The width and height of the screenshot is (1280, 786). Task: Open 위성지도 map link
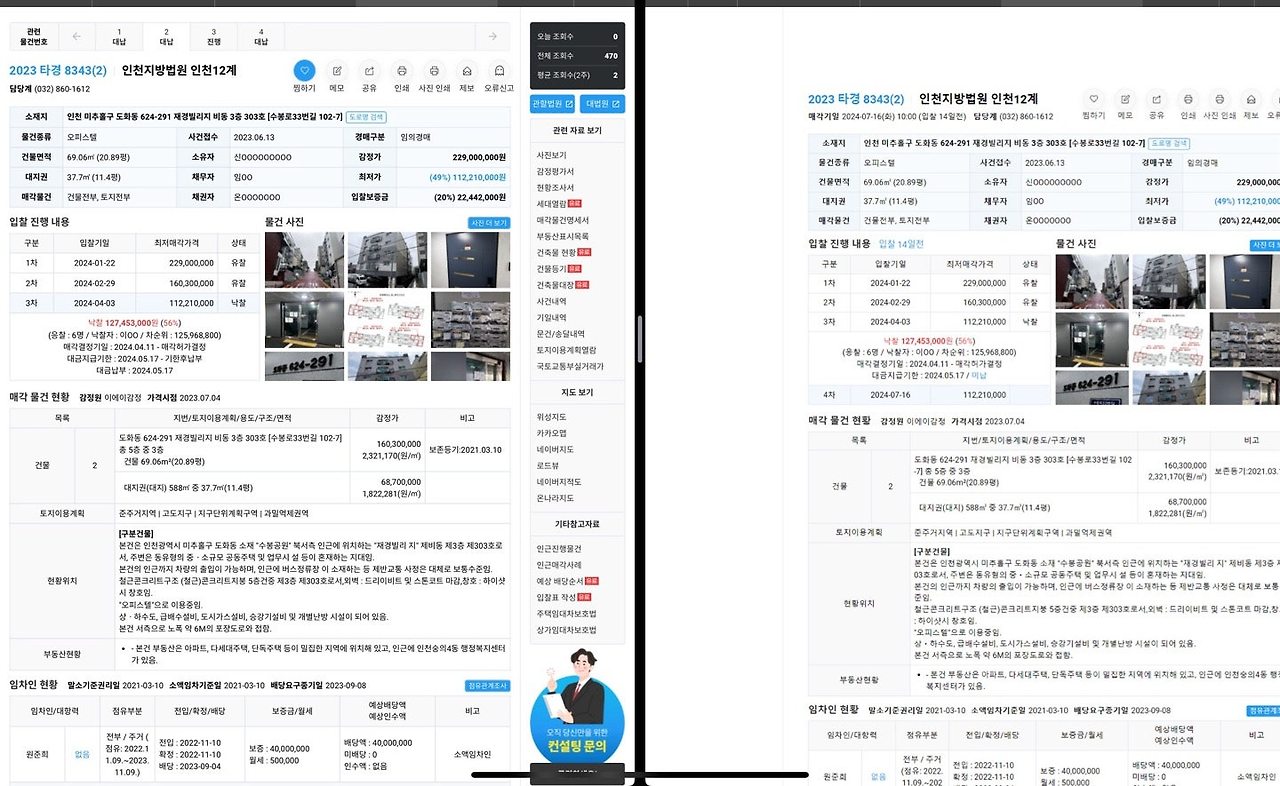[552, 417]
